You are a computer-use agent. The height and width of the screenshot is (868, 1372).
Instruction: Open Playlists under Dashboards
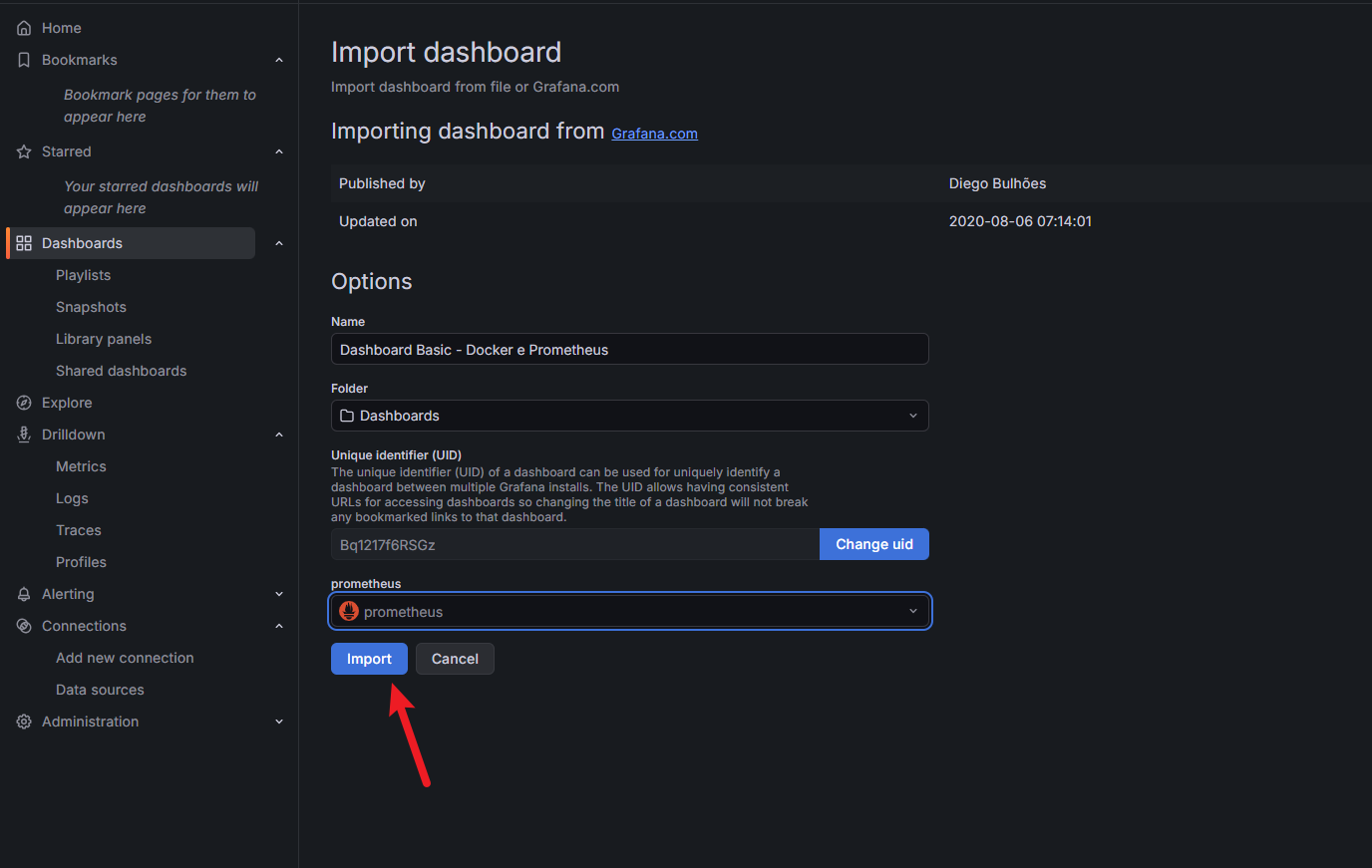pos(84,275)
